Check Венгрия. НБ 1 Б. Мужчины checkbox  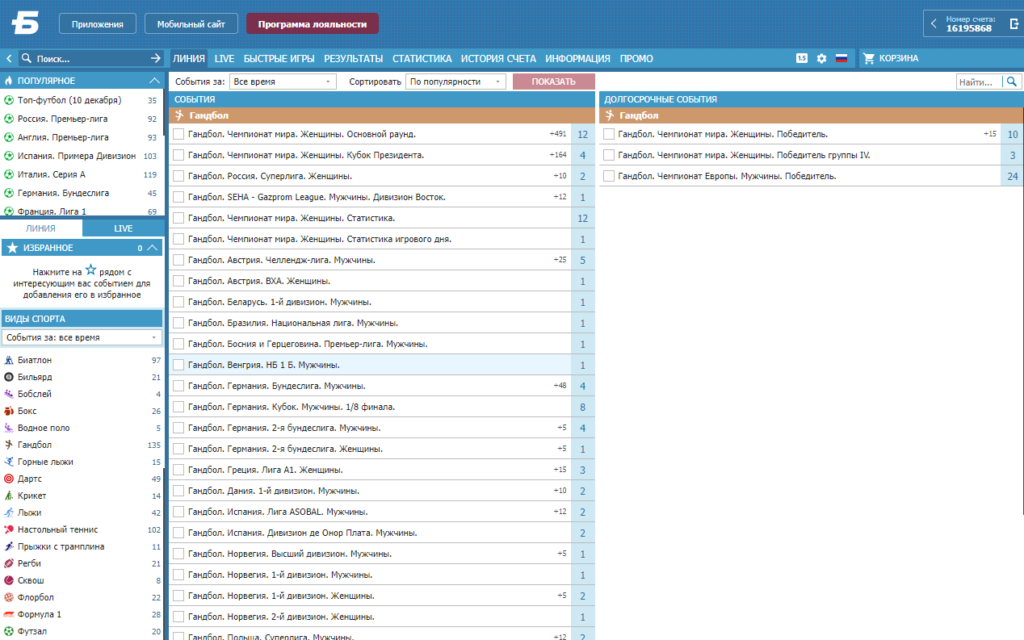178,365
